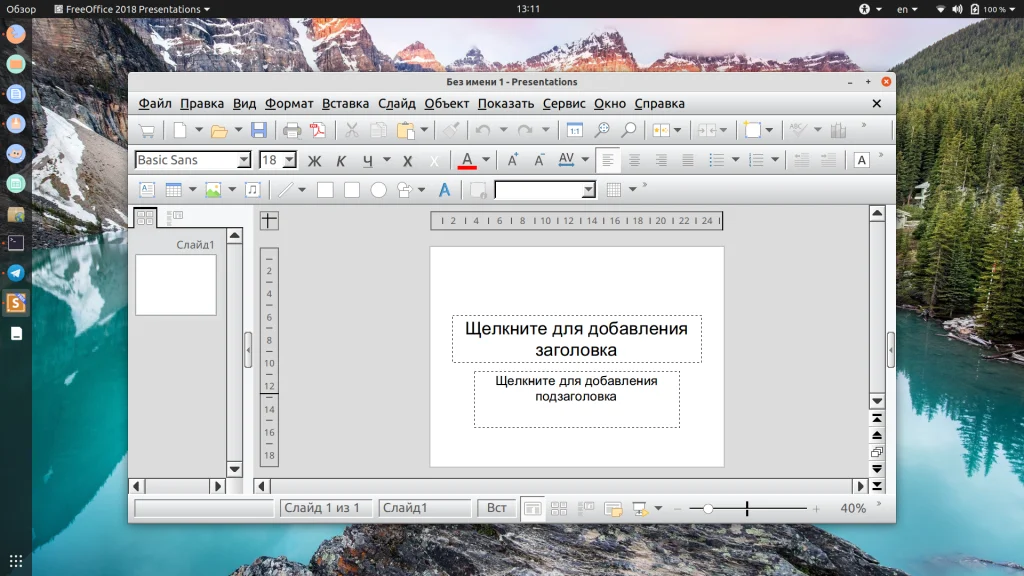Open the Файл menu
Viewport: 1024px width, 576px height.
[155, 103]
